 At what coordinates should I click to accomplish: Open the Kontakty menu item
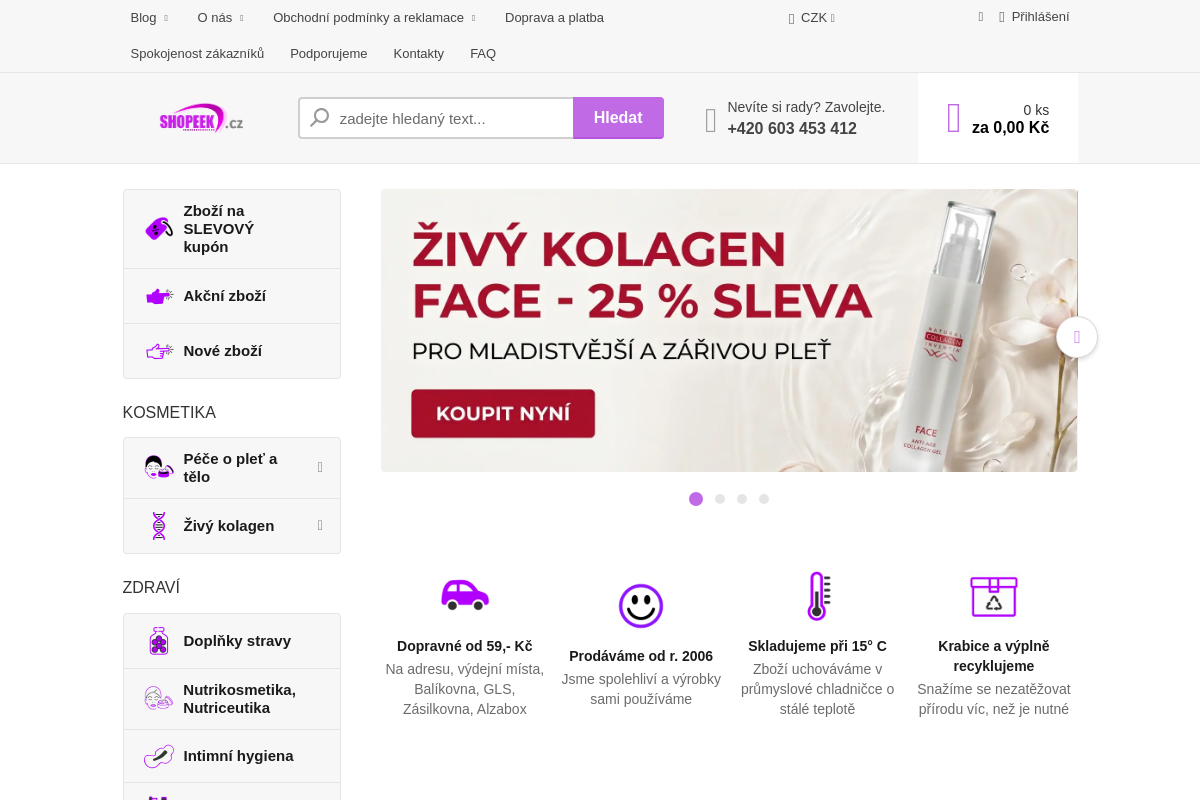pyautogui.click(x=419, y=54)
